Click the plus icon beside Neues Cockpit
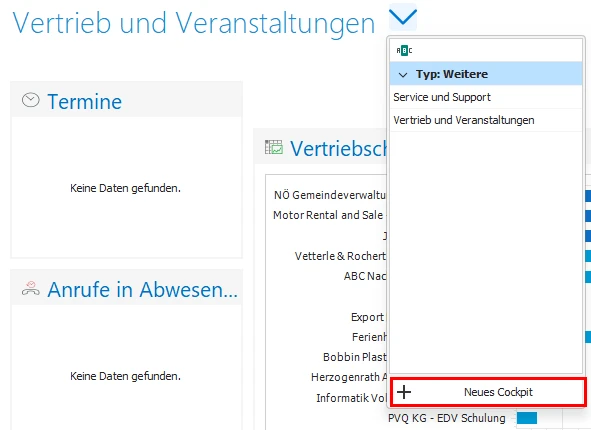The width and height of the screenshot is (591, 430). tap(404, 392)
